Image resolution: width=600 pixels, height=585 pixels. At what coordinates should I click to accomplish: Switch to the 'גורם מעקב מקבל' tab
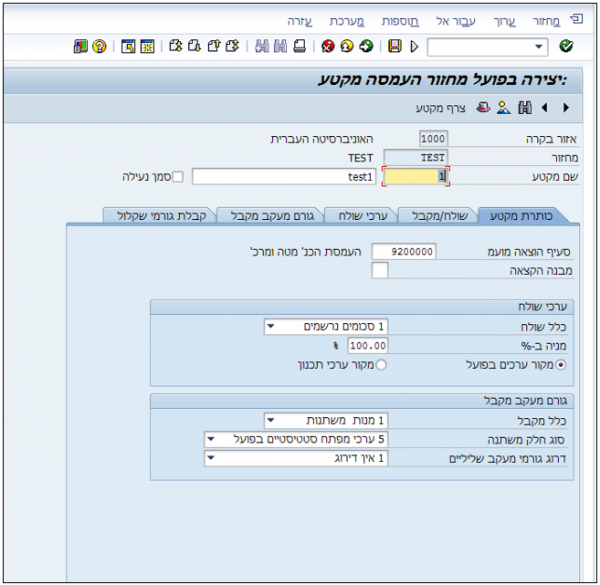(x=272, y=216)
